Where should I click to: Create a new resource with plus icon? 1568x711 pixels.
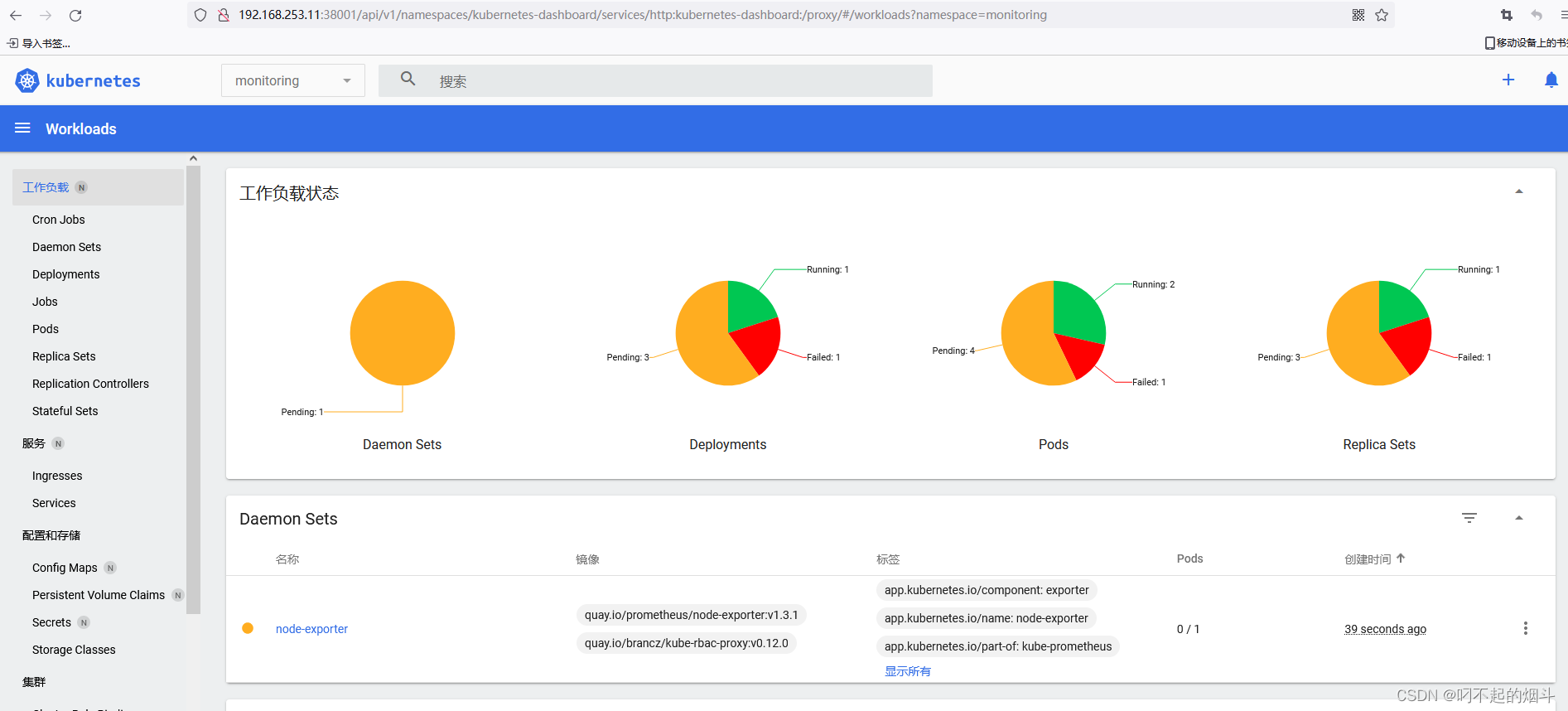pos(1508,80)
